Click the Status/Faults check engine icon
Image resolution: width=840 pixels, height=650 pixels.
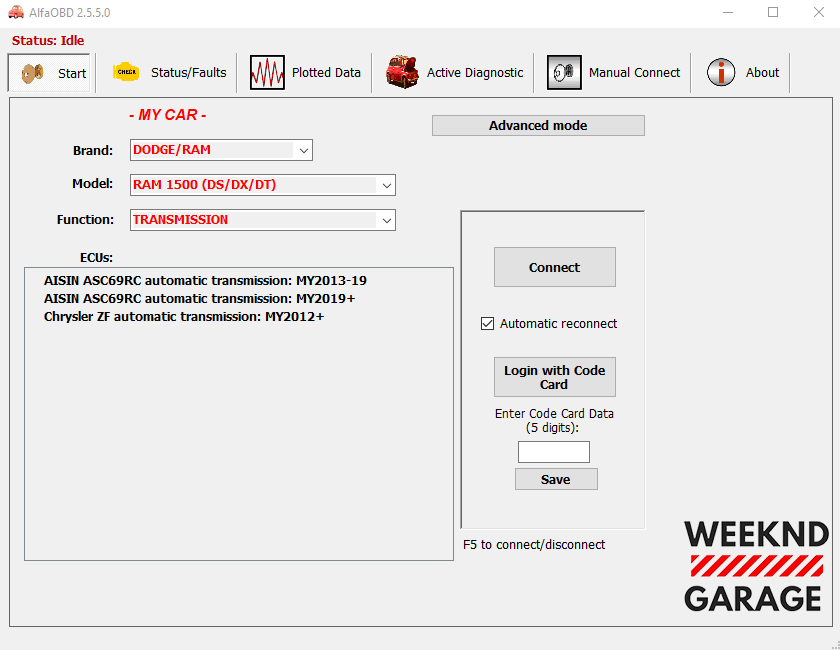click(x=126, y=72)
